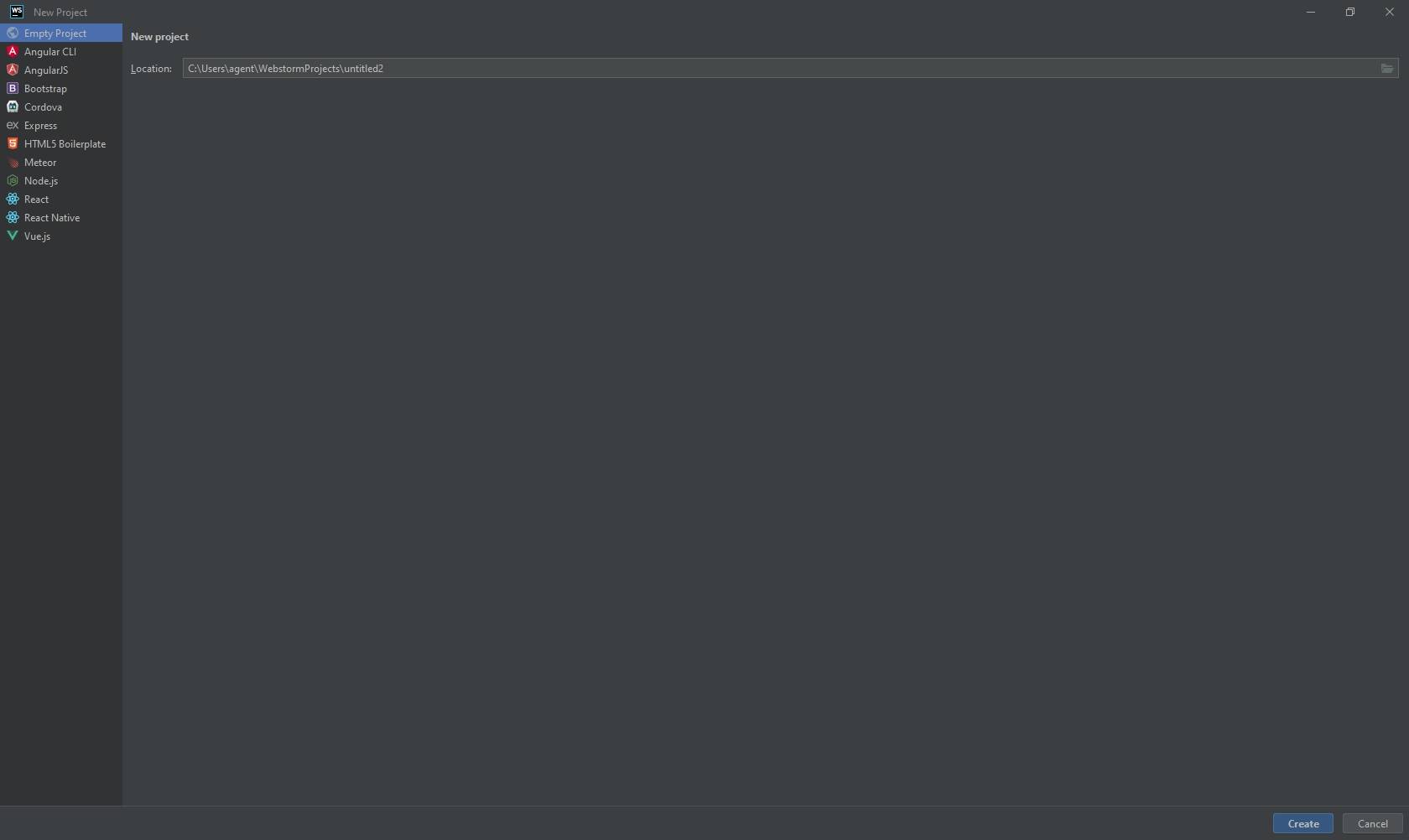Pick the Cordova robot icon
The image size is (1409, 840).
[13, 106]
